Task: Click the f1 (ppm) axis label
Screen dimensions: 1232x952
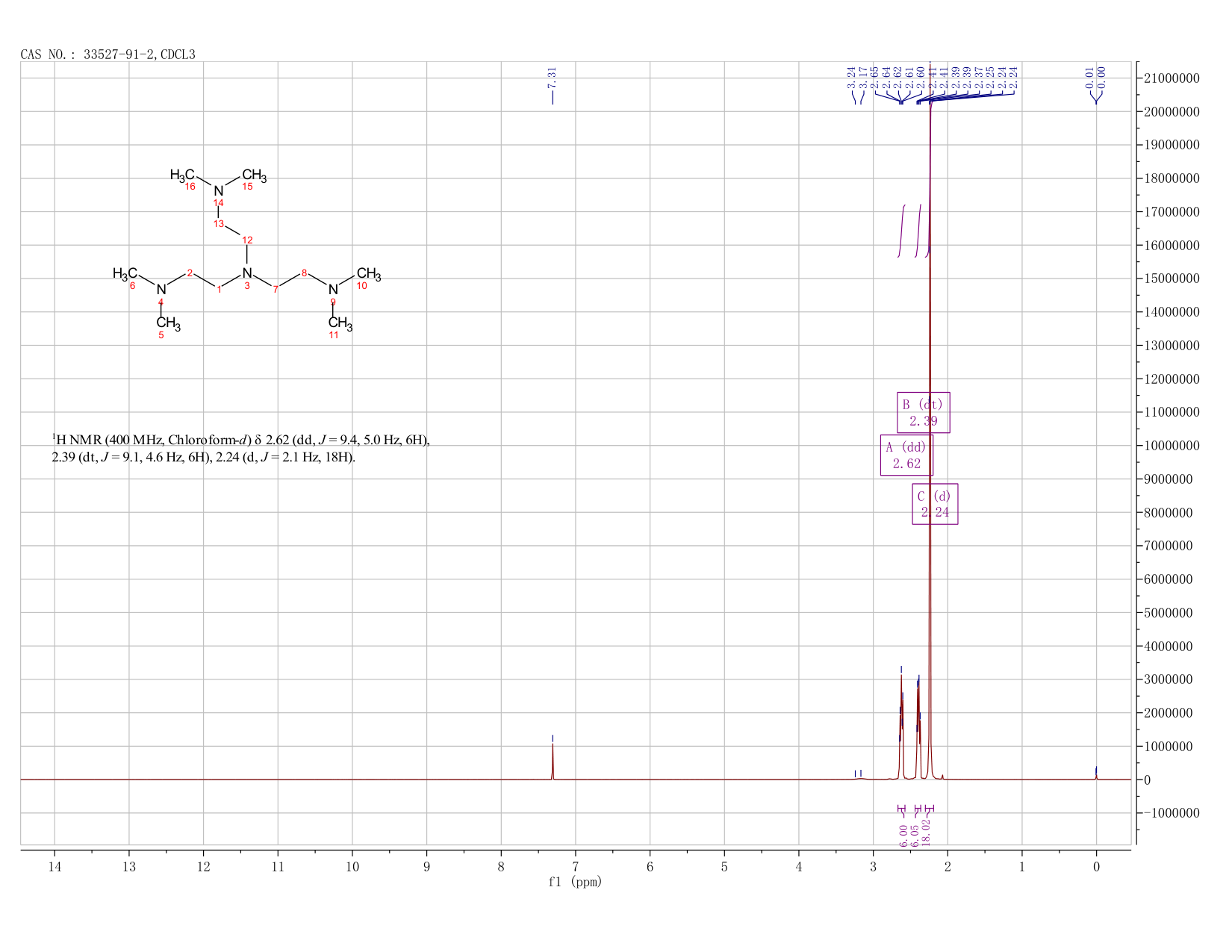Action: [x=575, y=882]
